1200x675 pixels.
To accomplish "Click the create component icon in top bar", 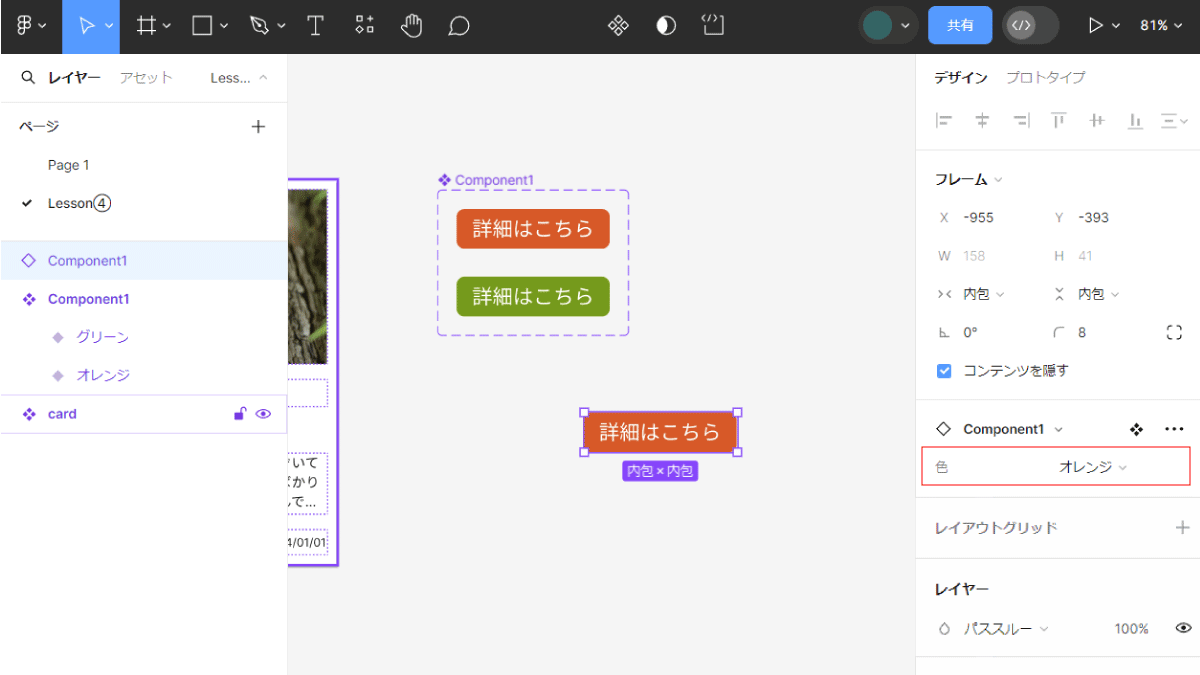I will pos(618,26).
